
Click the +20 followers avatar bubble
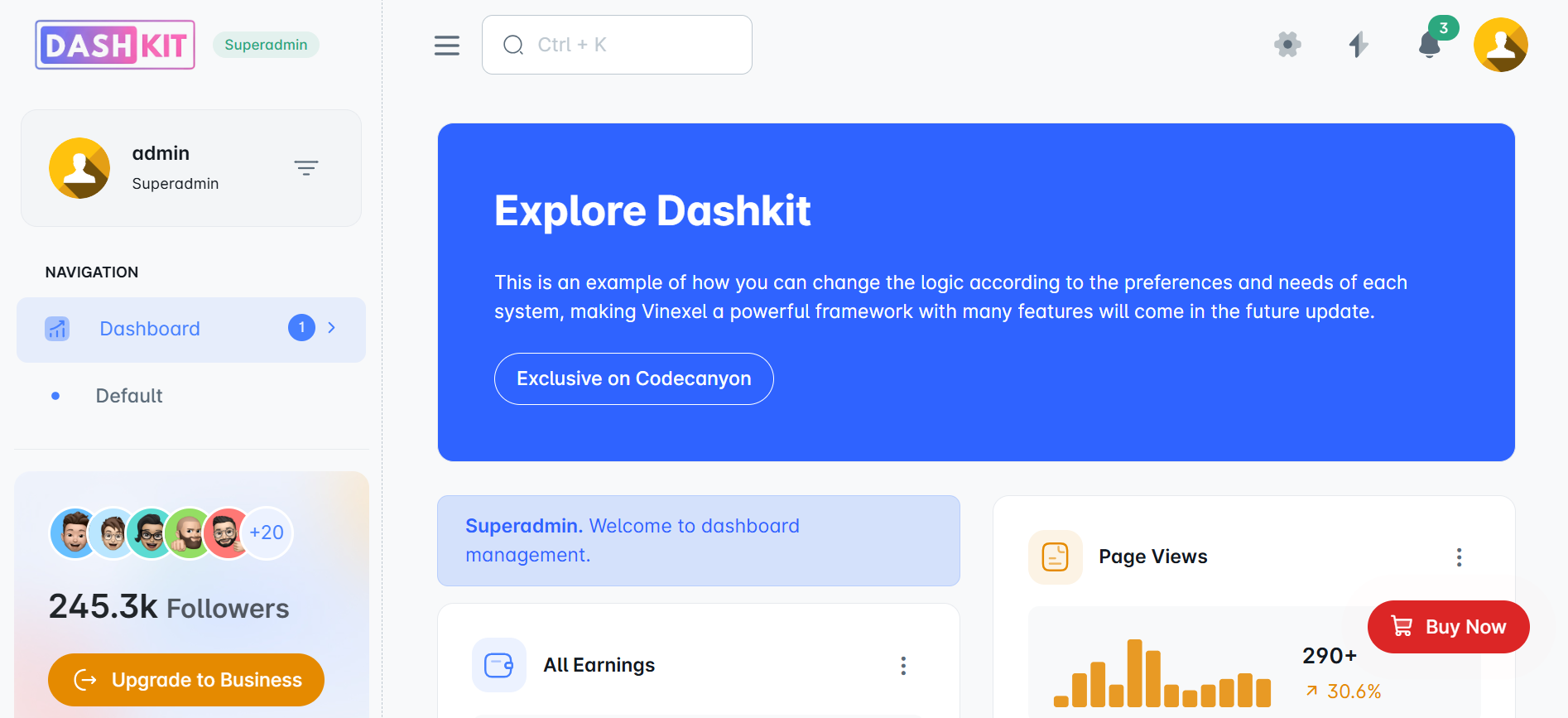pos(267,532)
